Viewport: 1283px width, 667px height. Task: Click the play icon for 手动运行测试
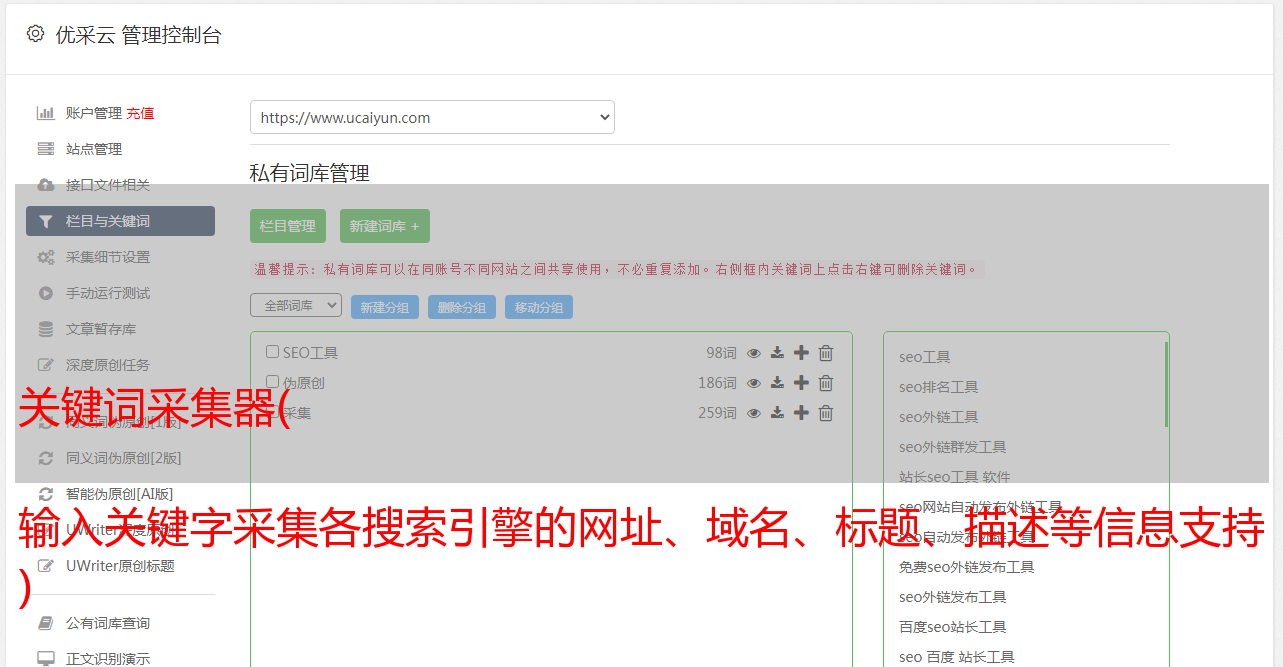[45, 293]
